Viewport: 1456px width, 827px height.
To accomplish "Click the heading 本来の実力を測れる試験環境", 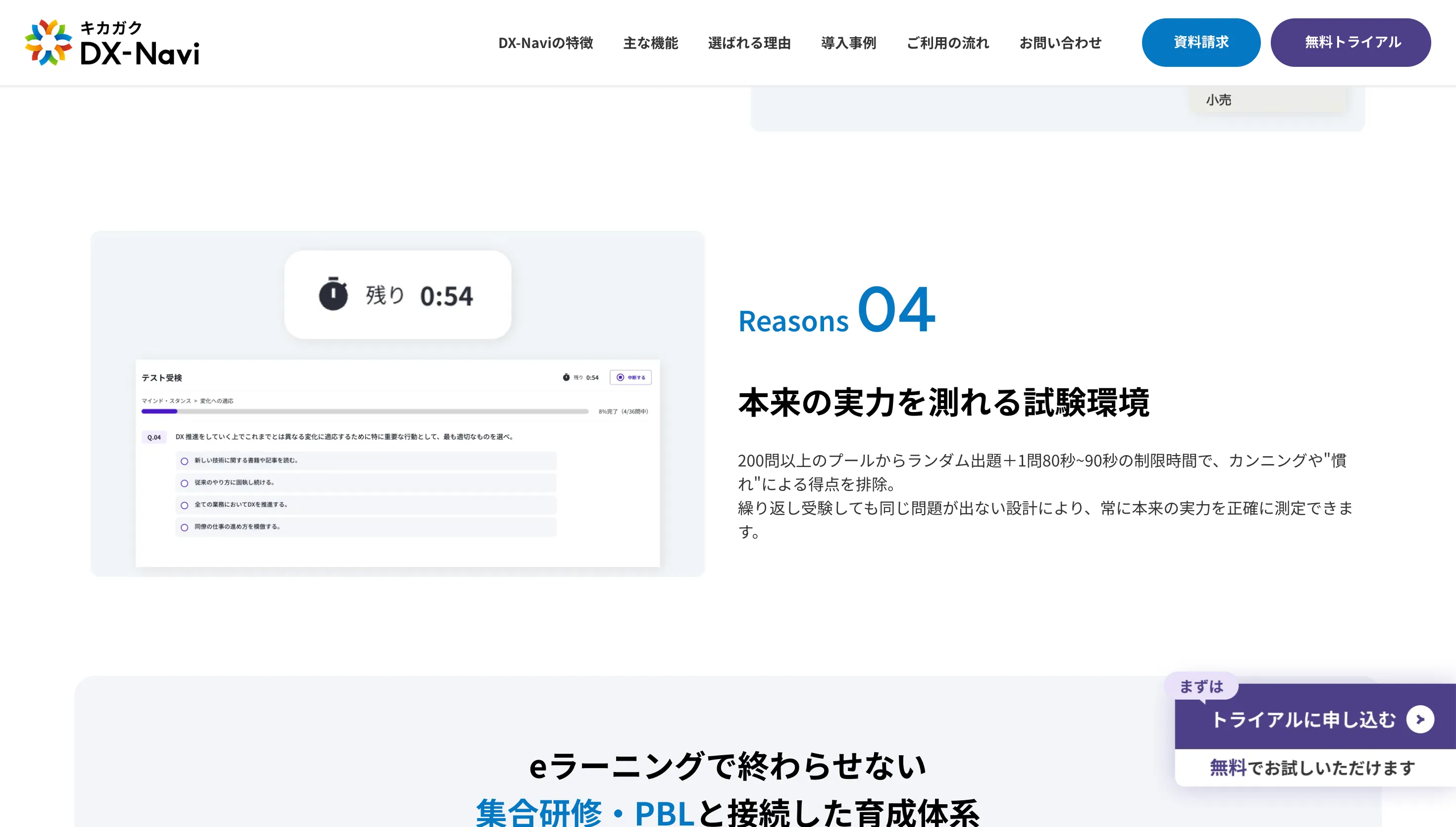I will click(x=944, y=402).
